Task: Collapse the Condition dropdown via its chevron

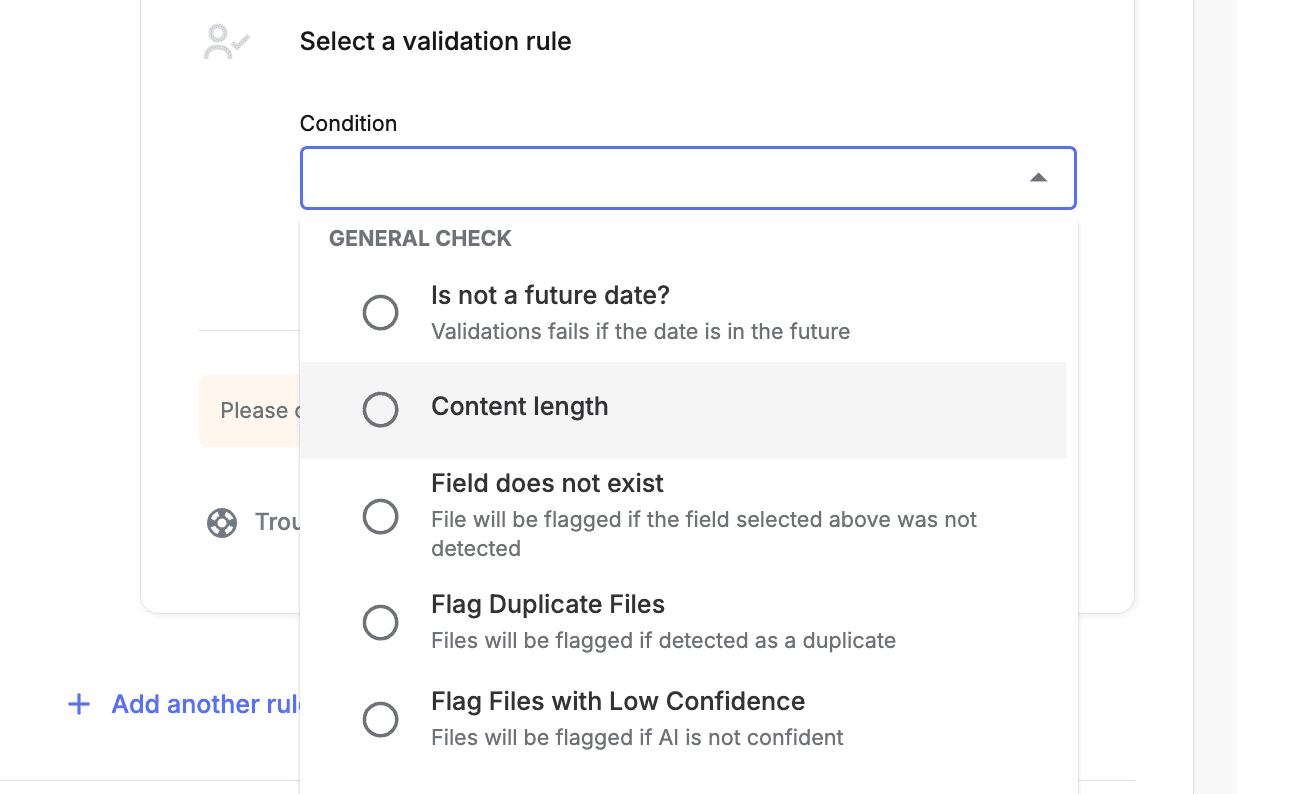Action: (1039, 177)
